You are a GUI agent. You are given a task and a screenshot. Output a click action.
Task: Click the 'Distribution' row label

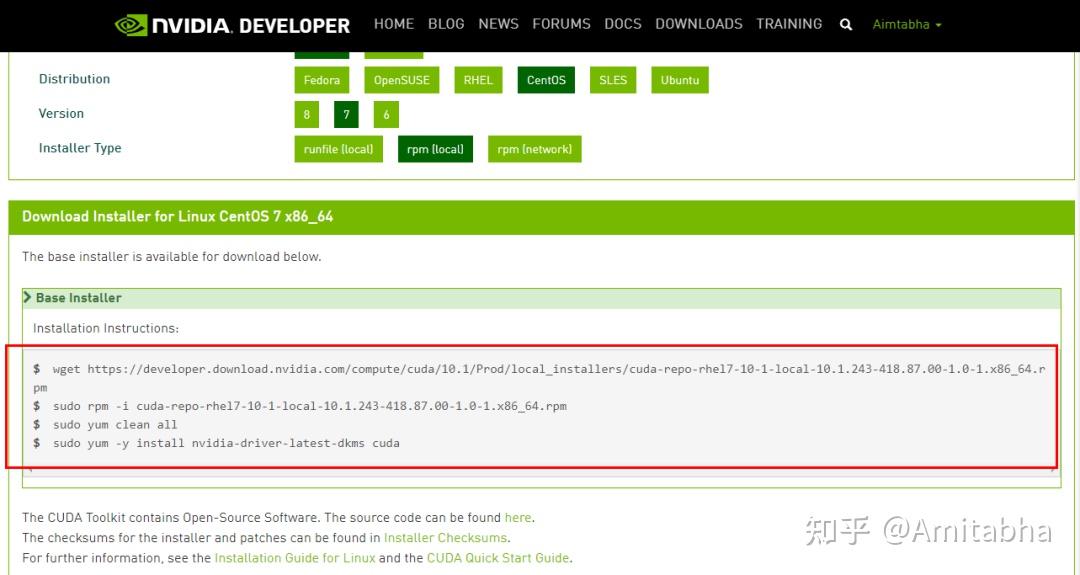click(x=74, y=79)
